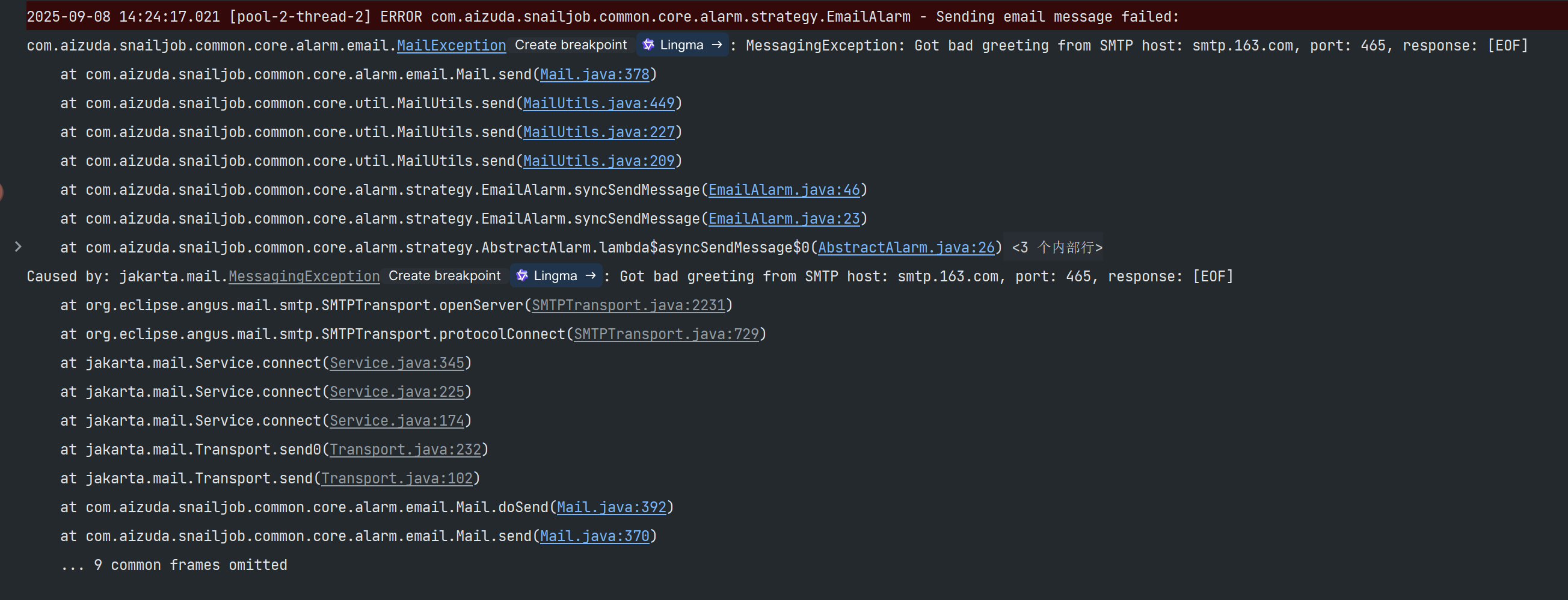Navigate to SMTPTransport.java:729
Viewport: 1568px width, 600px height.
(666, 334)
